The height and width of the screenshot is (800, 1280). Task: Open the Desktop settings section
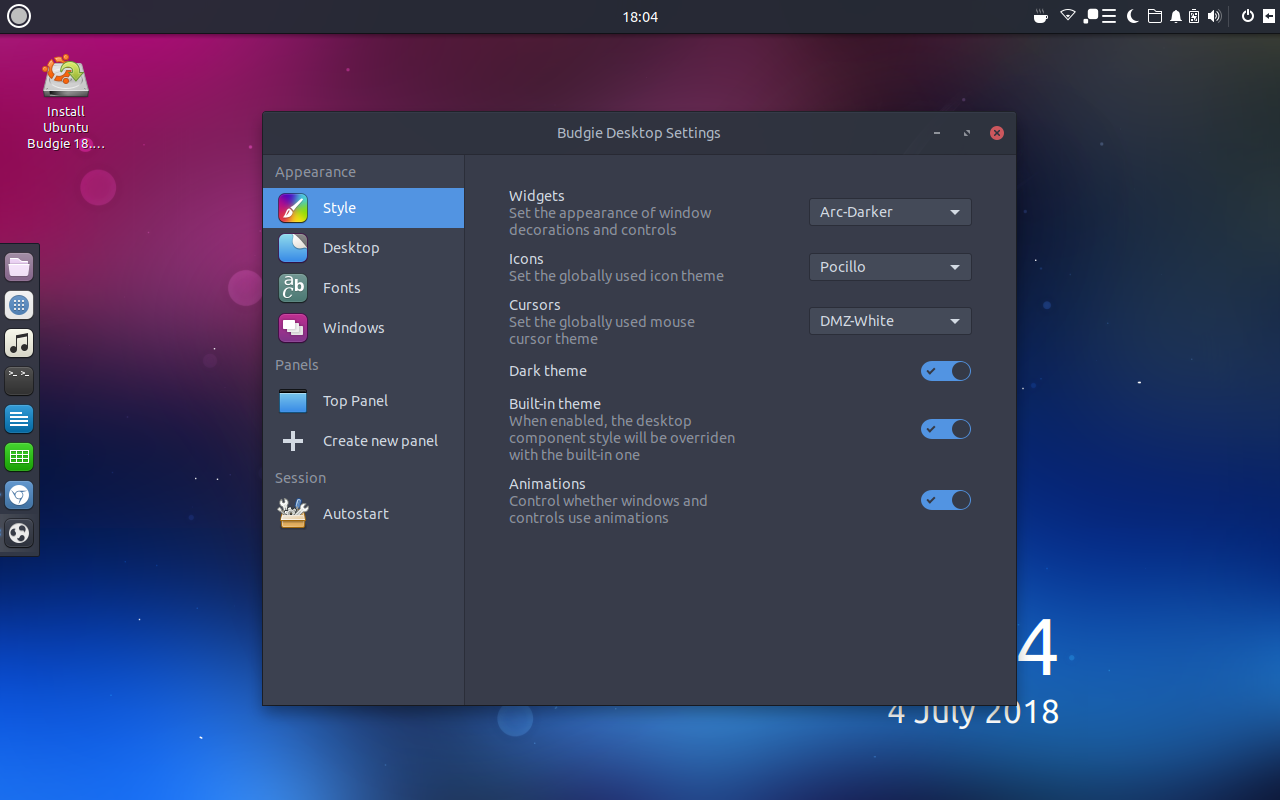(363, 248)
